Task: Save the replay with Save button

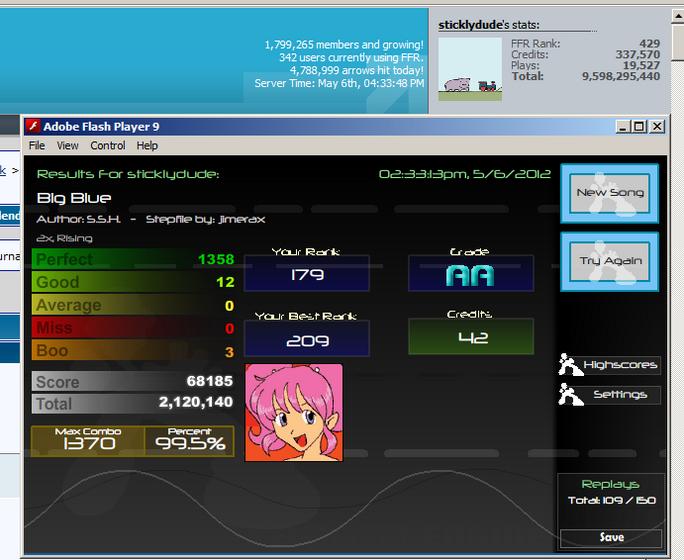Action: point(611,537)
